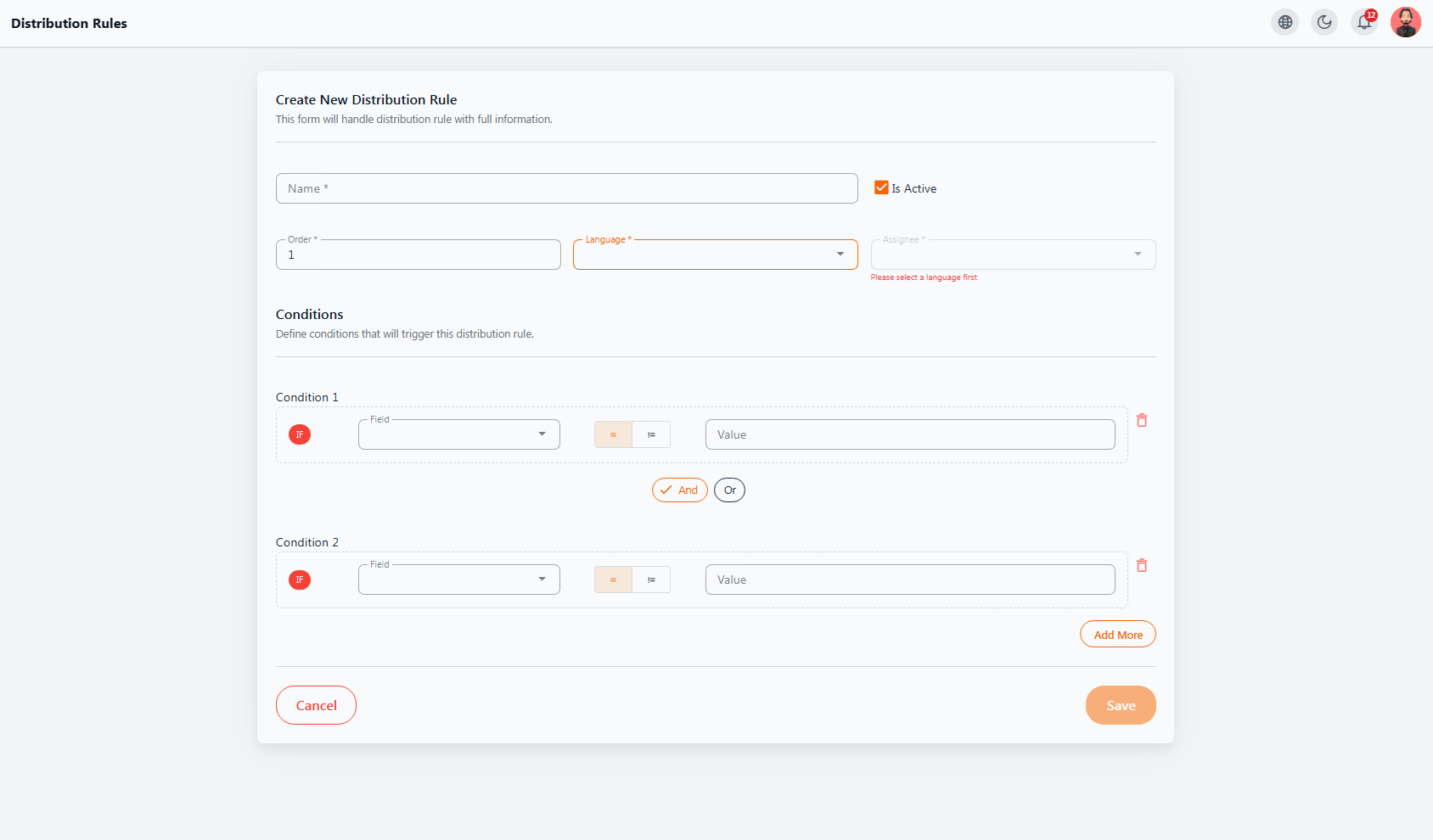Click the Distribution Rules page title
The height and width of the screenshot is (840, 1433).
(69, 23)
